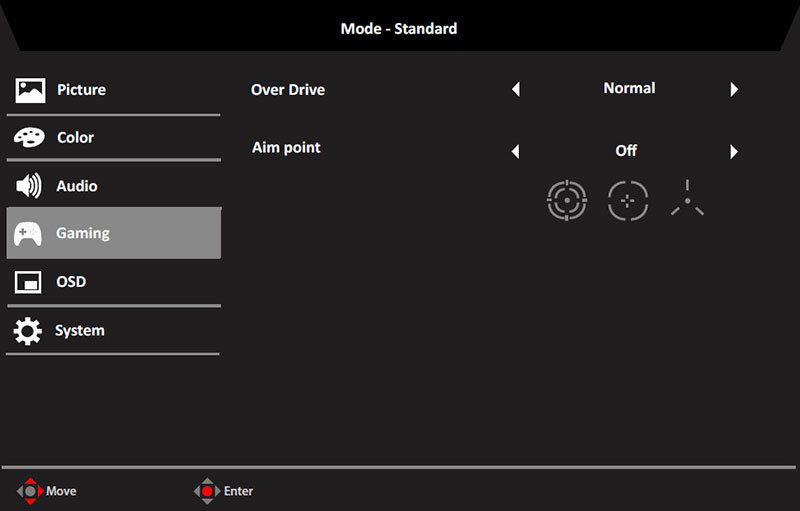
Task: Choose the concentric circle crosshair aim point
Action: click(567, 200)
